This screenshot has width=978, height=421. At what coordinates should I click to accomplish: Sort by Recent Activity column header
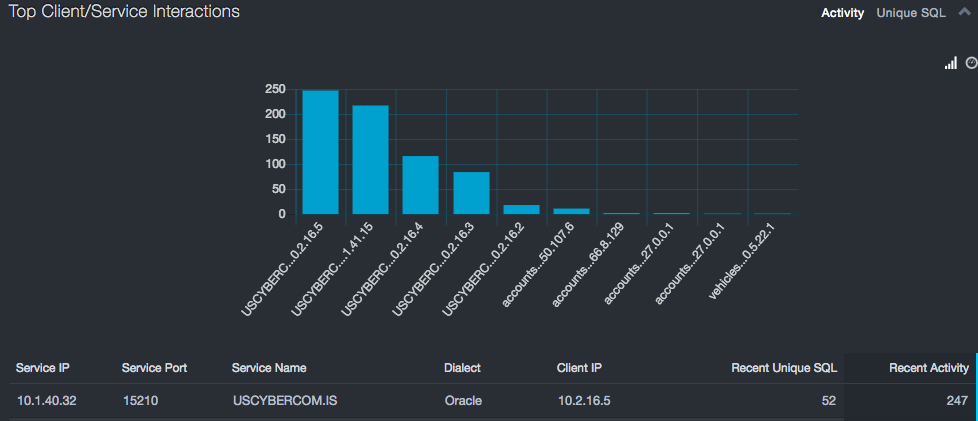coord(929,368)
